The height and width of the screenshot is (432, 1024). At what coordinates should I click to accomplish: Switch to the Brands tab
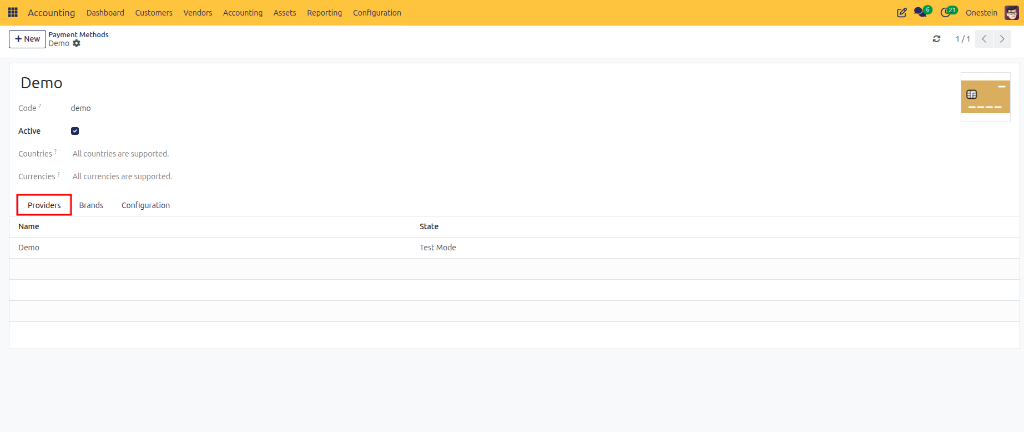point(91,205)
